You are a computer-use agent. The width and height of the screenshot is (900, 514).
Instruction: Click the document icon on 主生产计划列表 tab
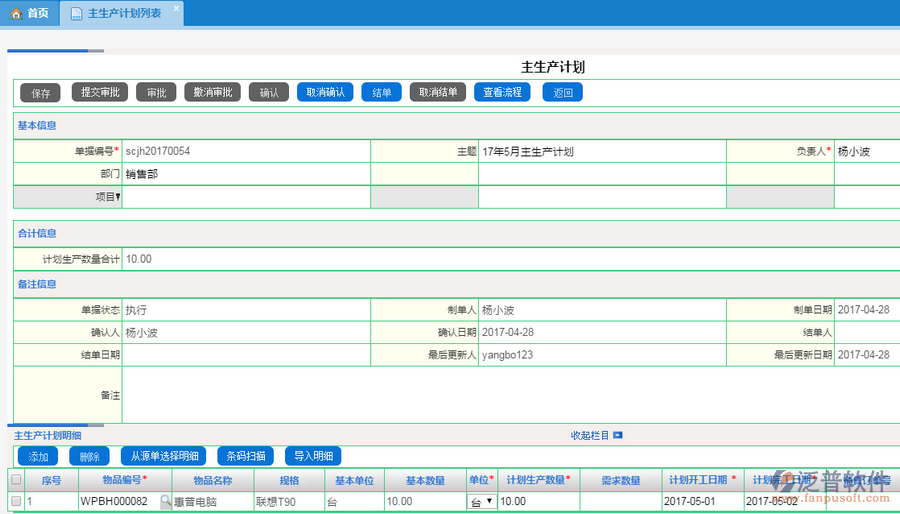(x=76, y=13)
